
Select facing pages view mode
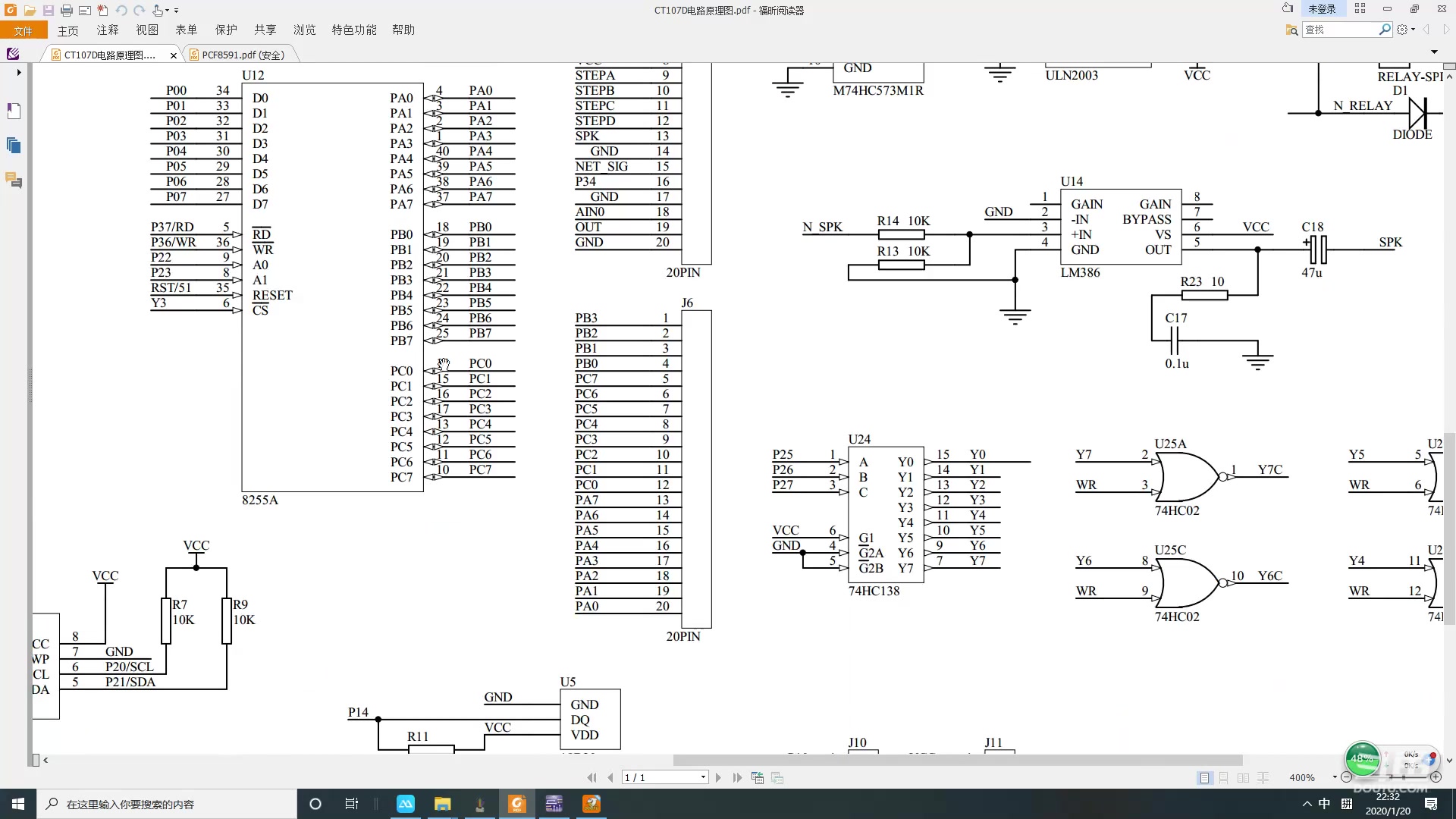1243,778
